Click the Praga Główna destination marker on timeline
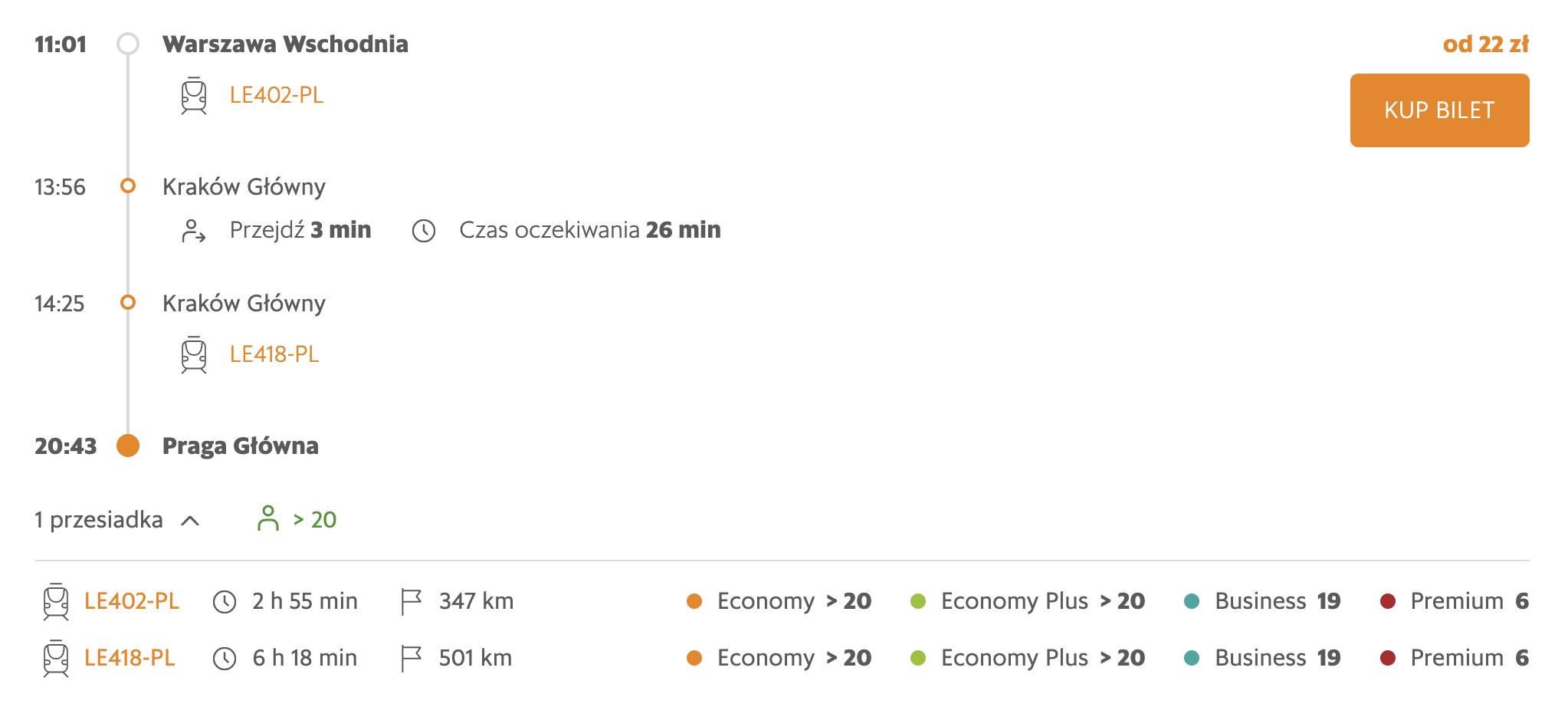The width and height of the screenshot is (1568, 707). click(128, 446)
